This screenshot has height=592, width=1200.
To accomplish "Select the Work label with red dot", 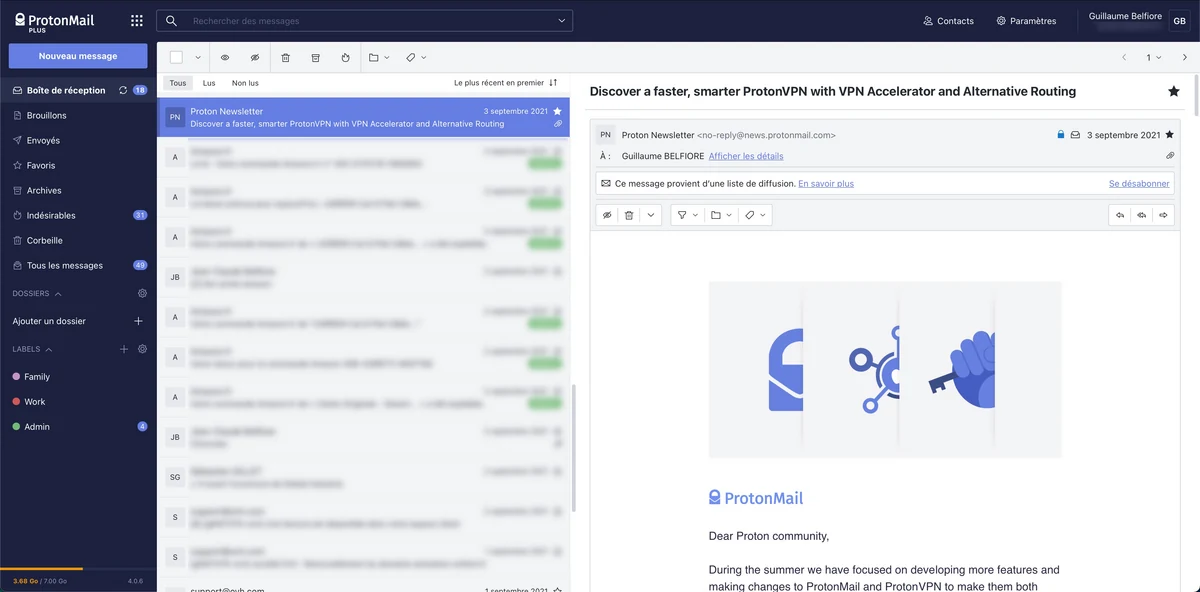I will (78, 402).
